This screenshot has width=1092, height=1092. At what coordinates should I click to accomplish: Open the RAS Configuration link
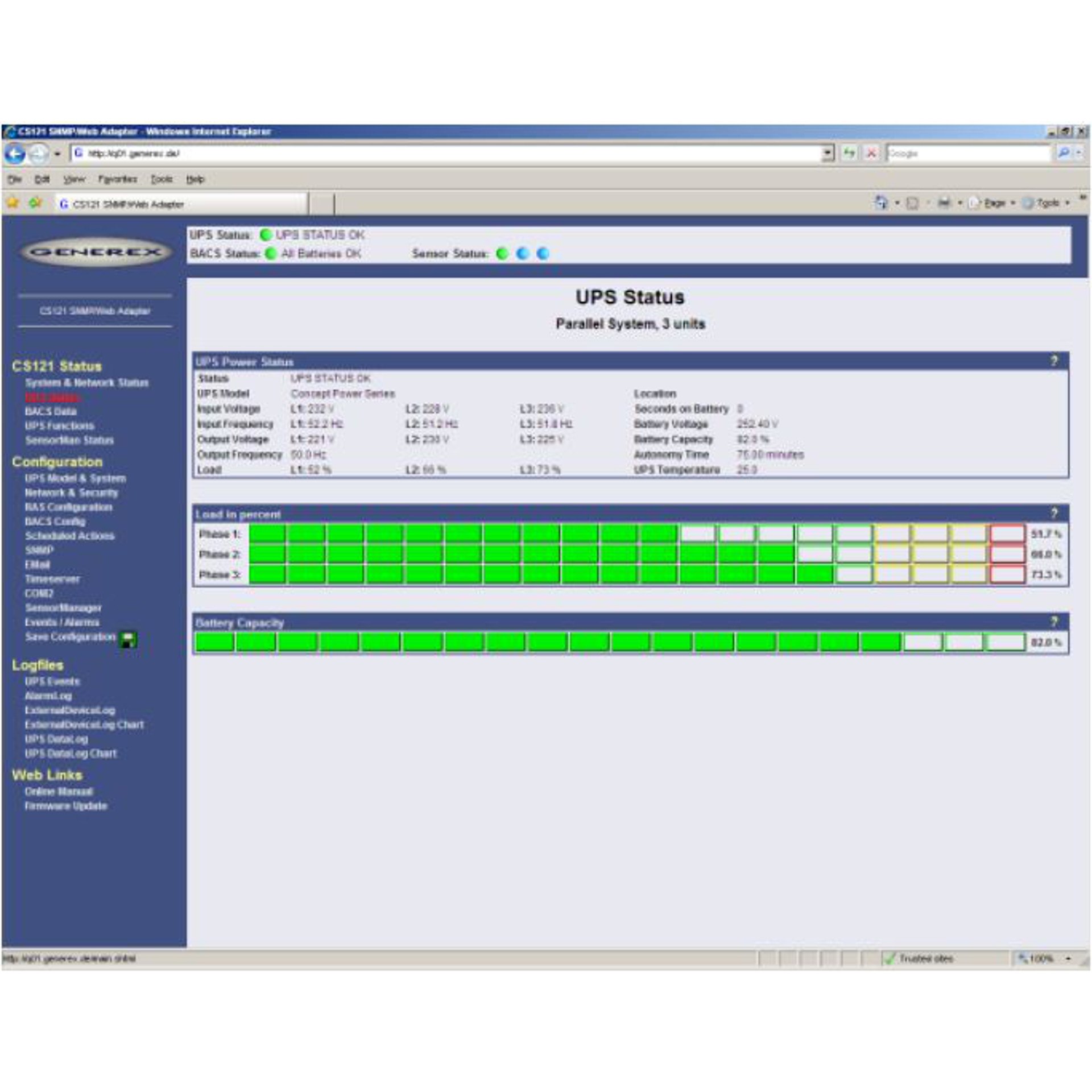[68, 507]
